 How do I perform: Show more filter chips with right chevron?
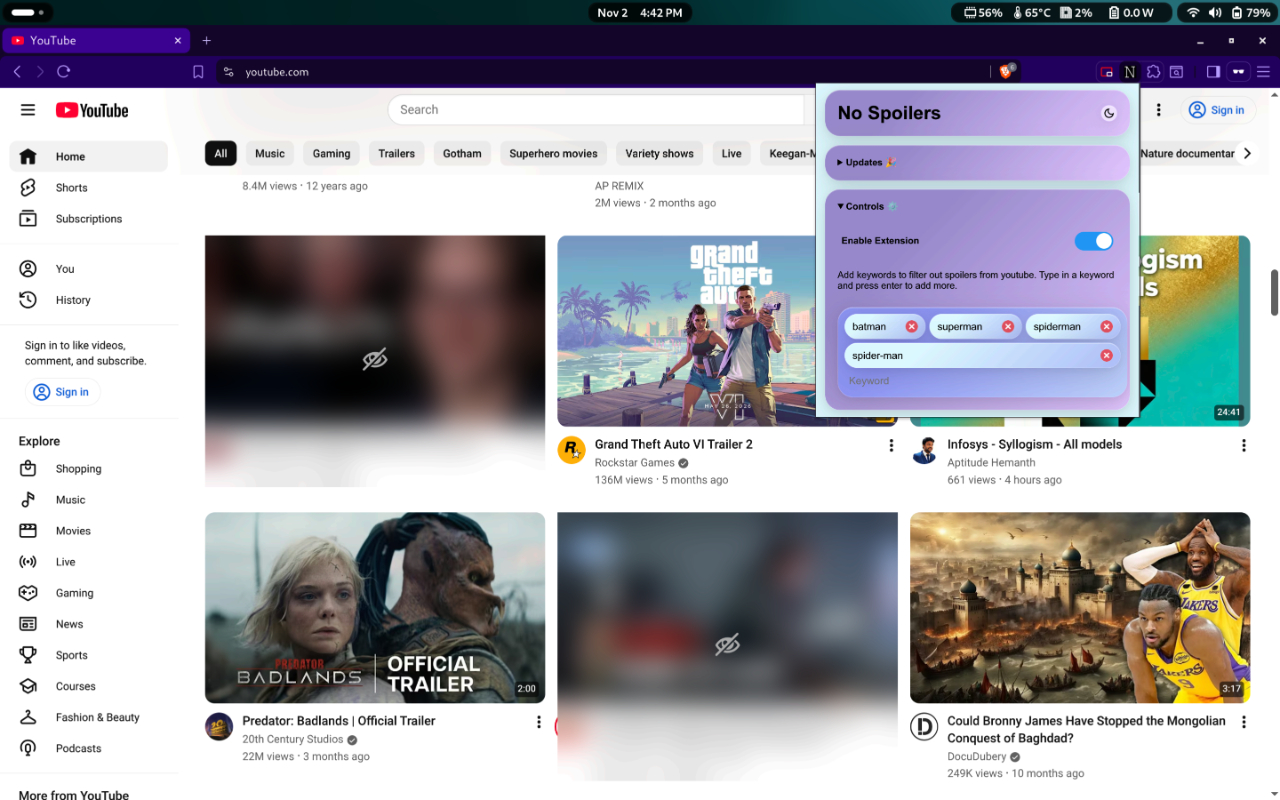click(1246, 154)
